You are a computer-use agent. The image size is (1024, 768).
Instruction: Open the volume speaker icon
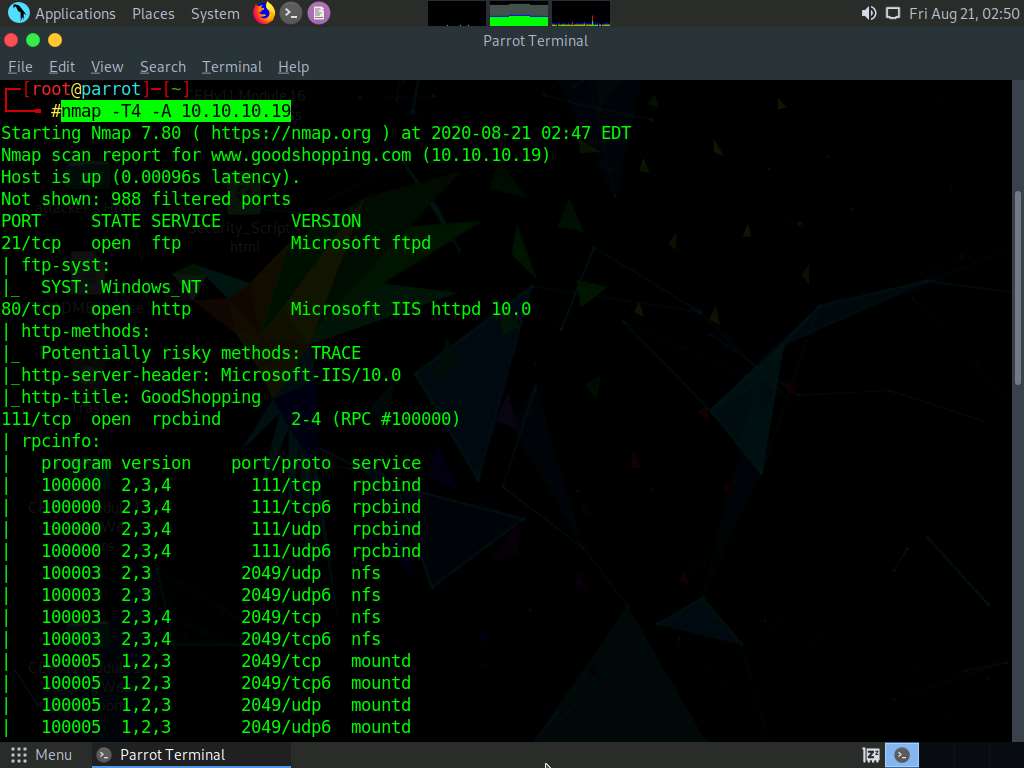point(869,14)
